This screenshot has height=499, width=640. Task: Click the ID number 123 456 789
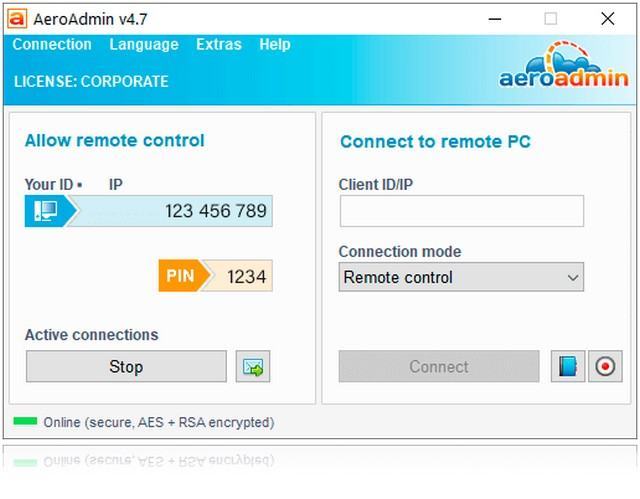click(x=216, y=211)
